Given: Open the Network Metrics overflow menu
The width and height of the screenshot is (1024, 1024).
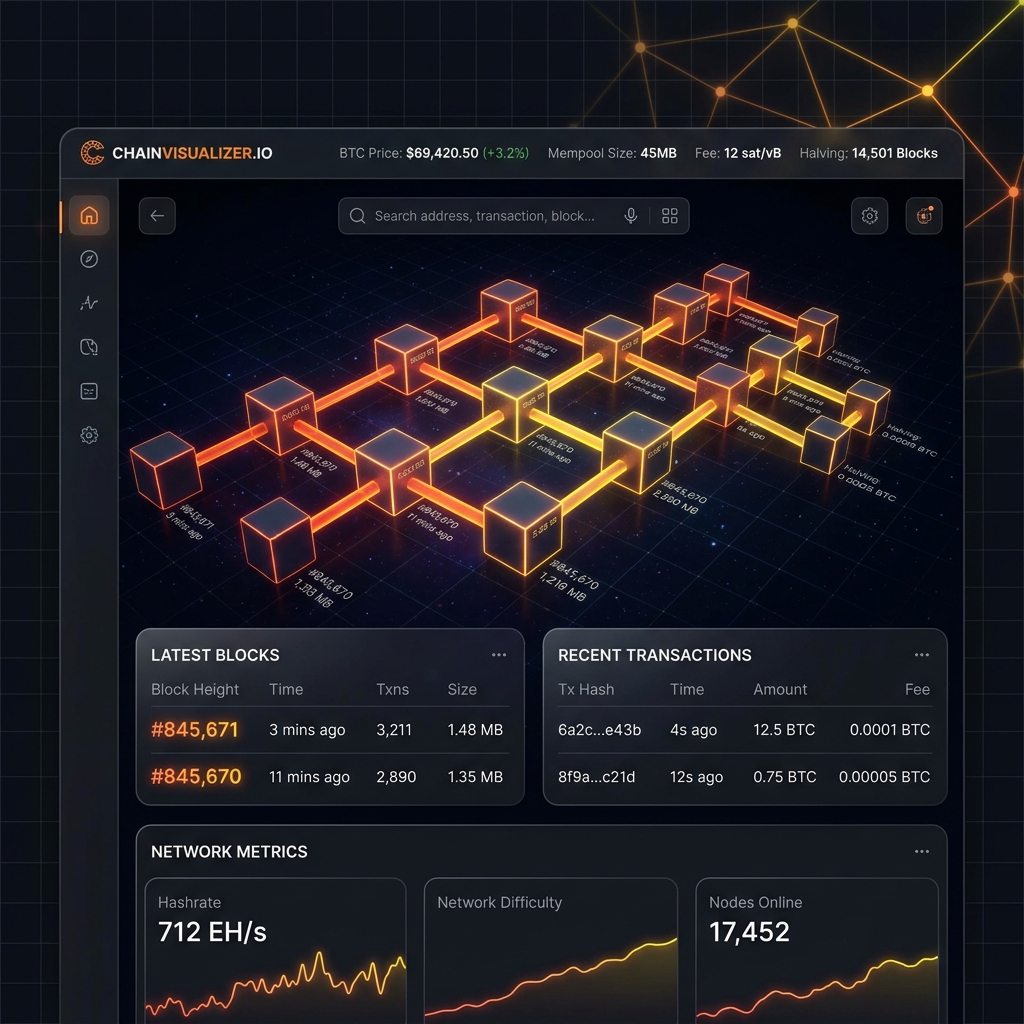Looking at the screenshot, I should click(921, 851).
